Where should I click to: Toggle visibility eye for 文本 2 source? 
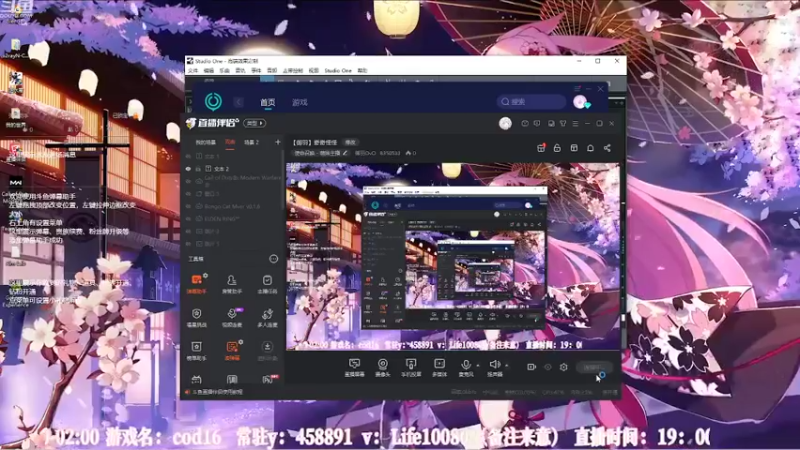188,168
